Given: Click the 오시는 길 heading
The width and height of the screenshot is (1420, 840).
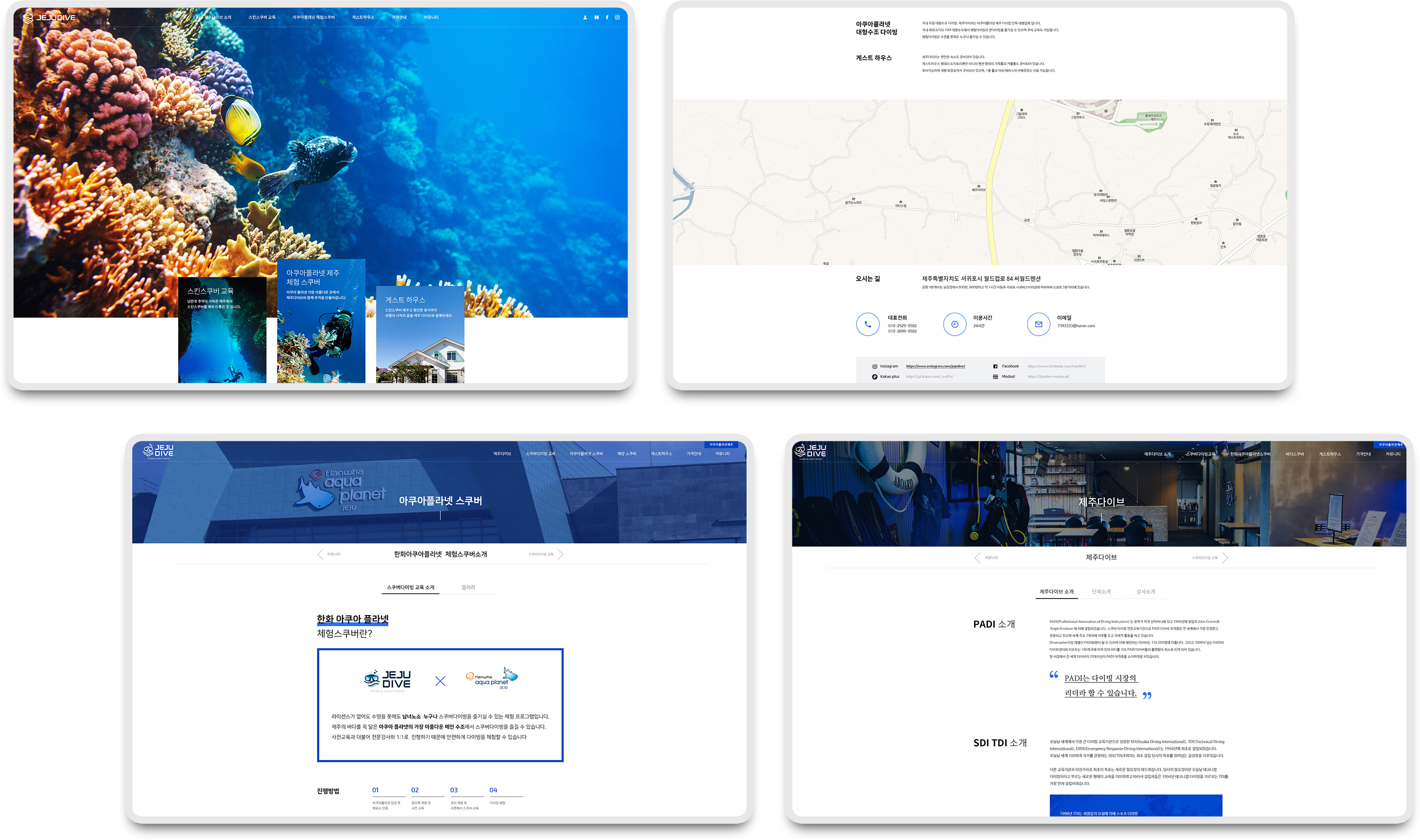Looking at the screenshot, I should pos(868,279).
